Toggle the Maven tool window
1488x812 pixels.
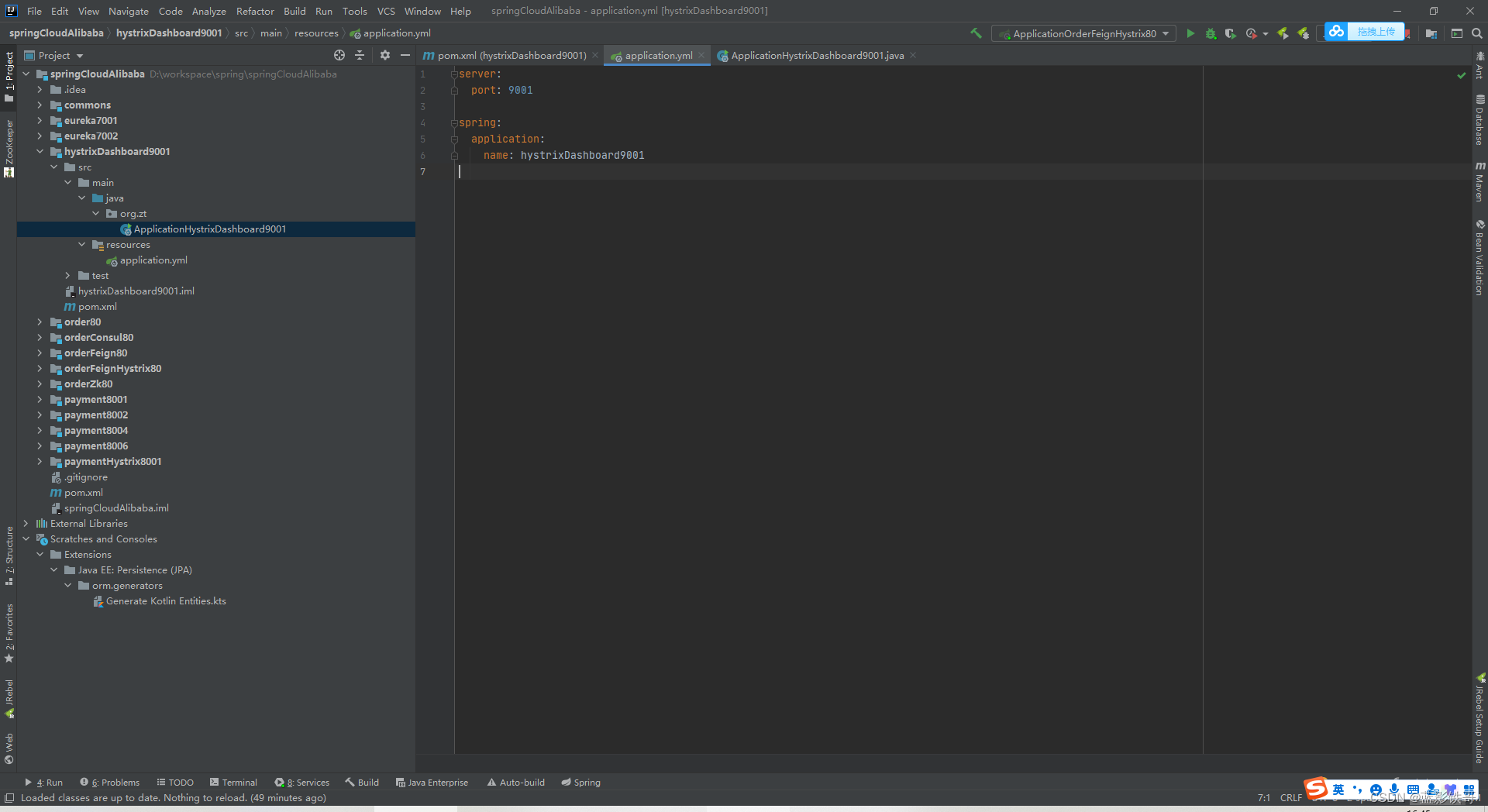pos(1479,181)
